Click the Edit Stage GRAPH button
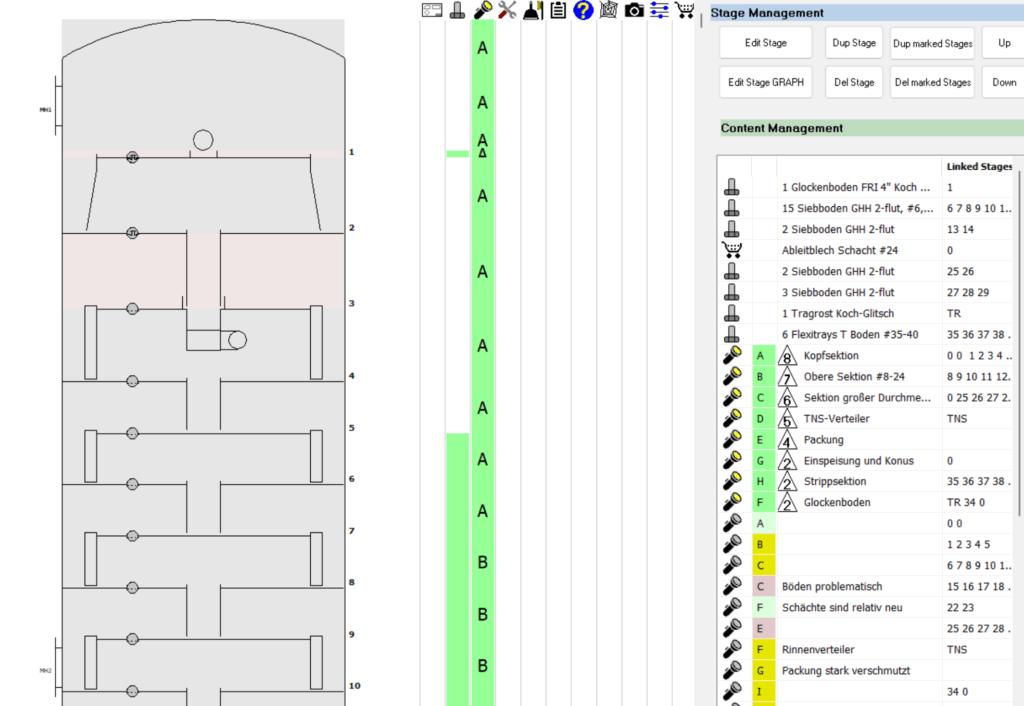Image resolution: width=1024 pixels, height=706 pixels. pyautogui.click(x=766, y=82)
